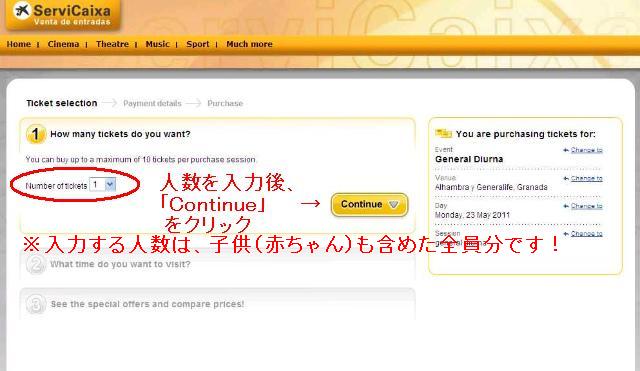This screenshot has height=371, width=640.
Task: Open the Home menu item
Action: 19,44
